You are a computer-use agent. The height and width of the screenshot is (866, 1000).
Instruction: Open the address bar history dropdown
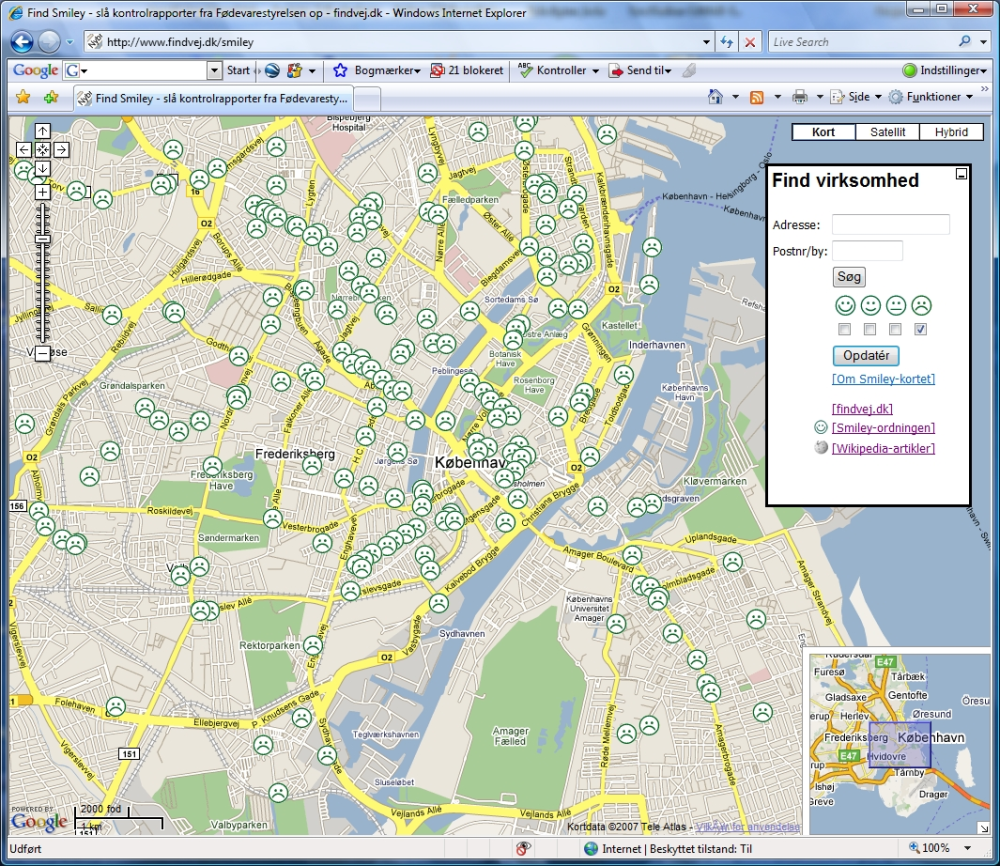pyautogui.click(x=706, y=42)
